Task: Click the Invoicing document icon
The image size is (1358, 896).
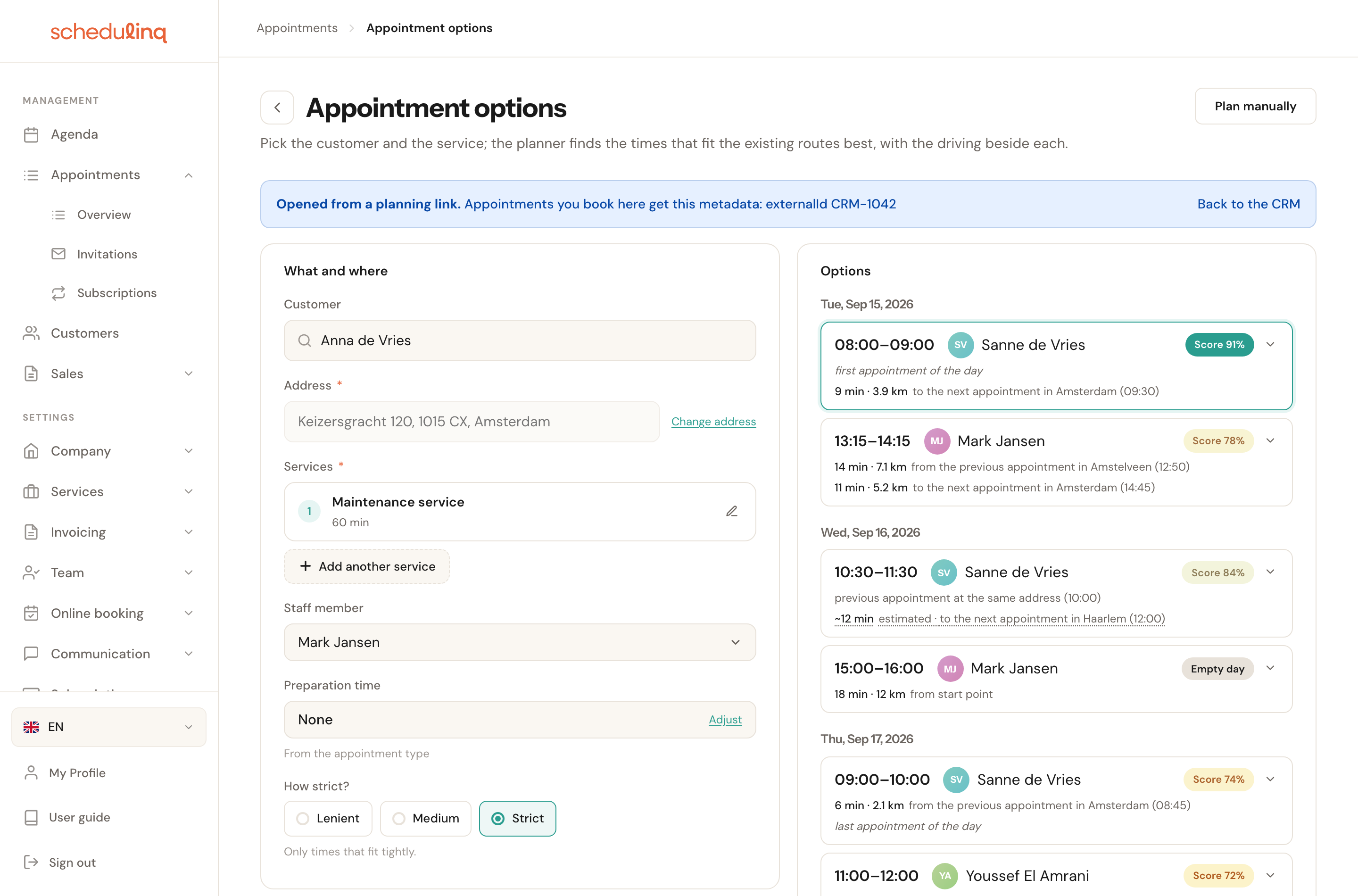Action: coord(32,532)
